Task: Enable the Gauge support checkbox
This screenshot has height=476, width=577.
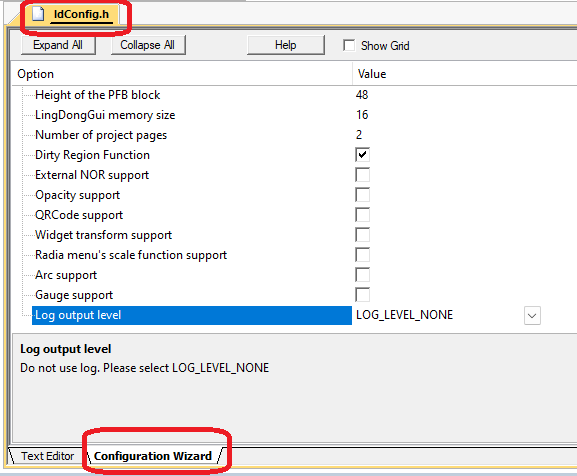Action: pyautogui.click(x=362, y=295)
